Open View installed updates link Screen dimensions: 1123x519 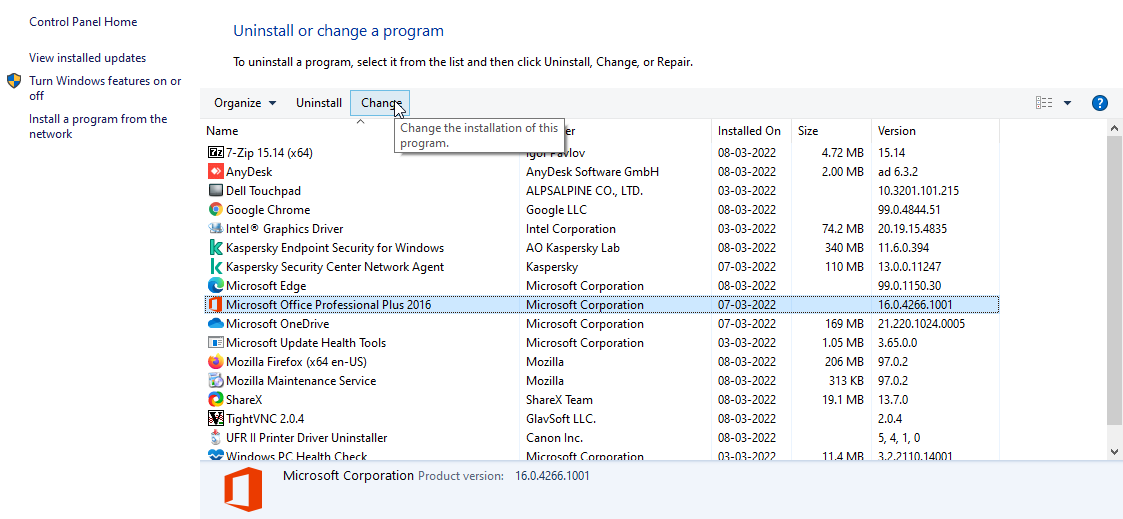[87, 58]
